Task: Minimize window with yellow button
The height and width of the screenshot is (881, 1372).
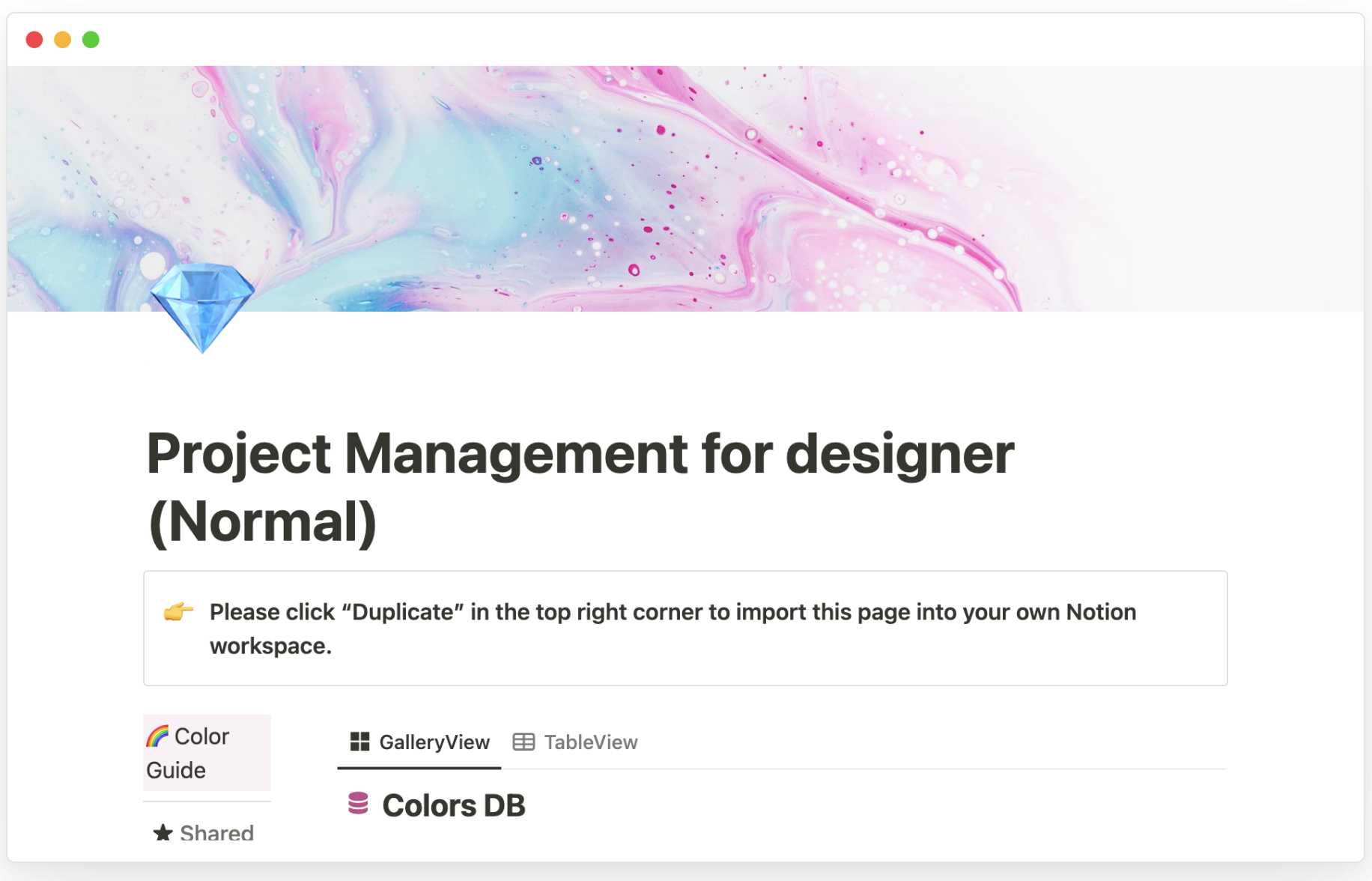Action: [63, 40]
